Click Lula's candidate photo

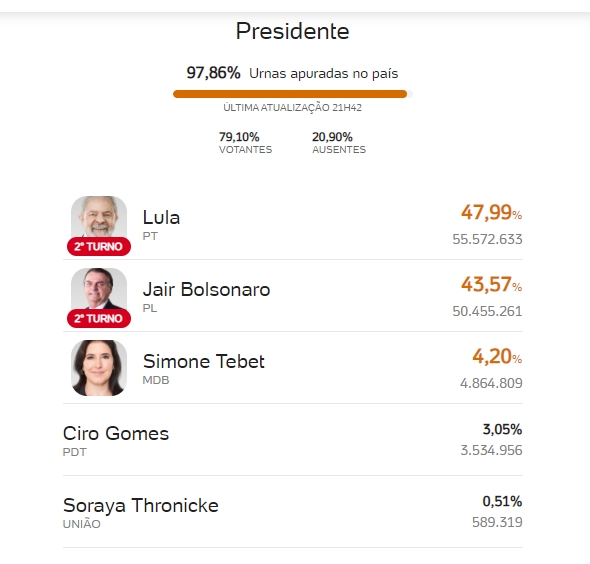[x=99, y=217]
